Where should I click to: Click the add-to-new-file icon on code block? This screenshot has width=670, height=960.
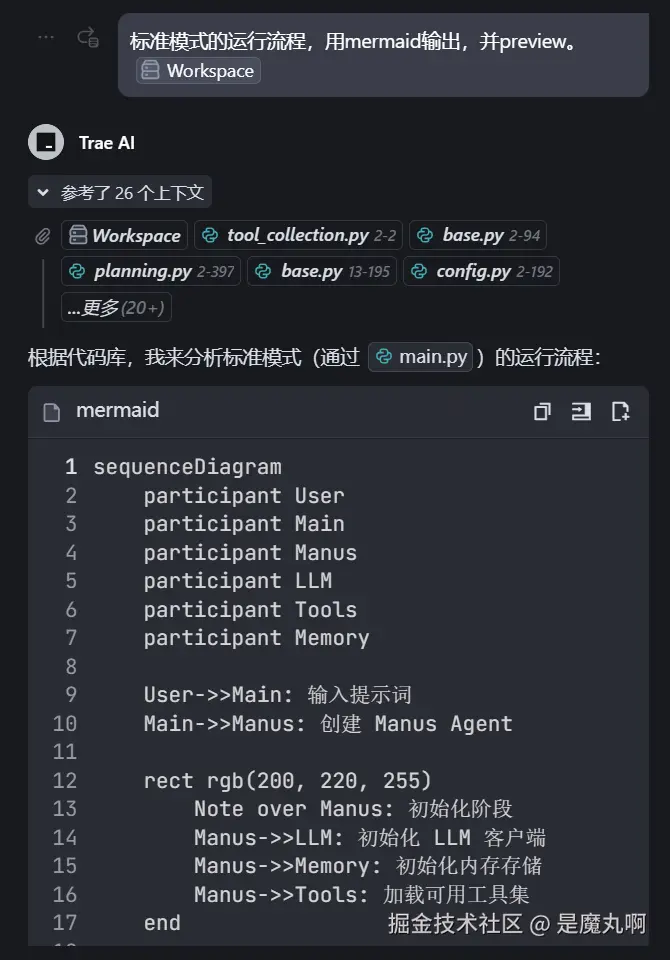(620, 411)
